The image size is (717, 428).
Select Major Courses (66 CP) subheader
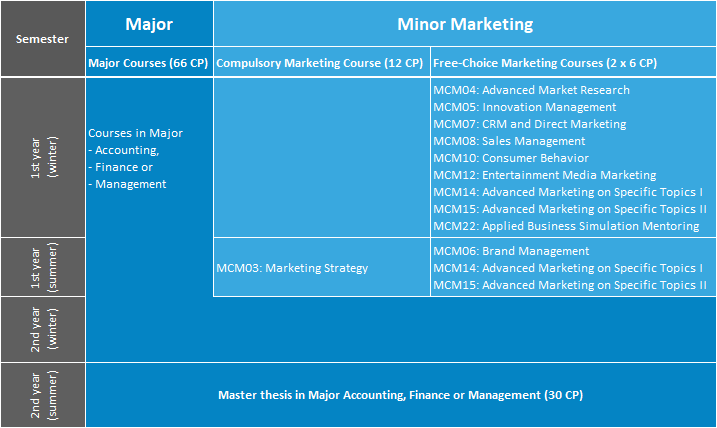click(x=148, y=63)
